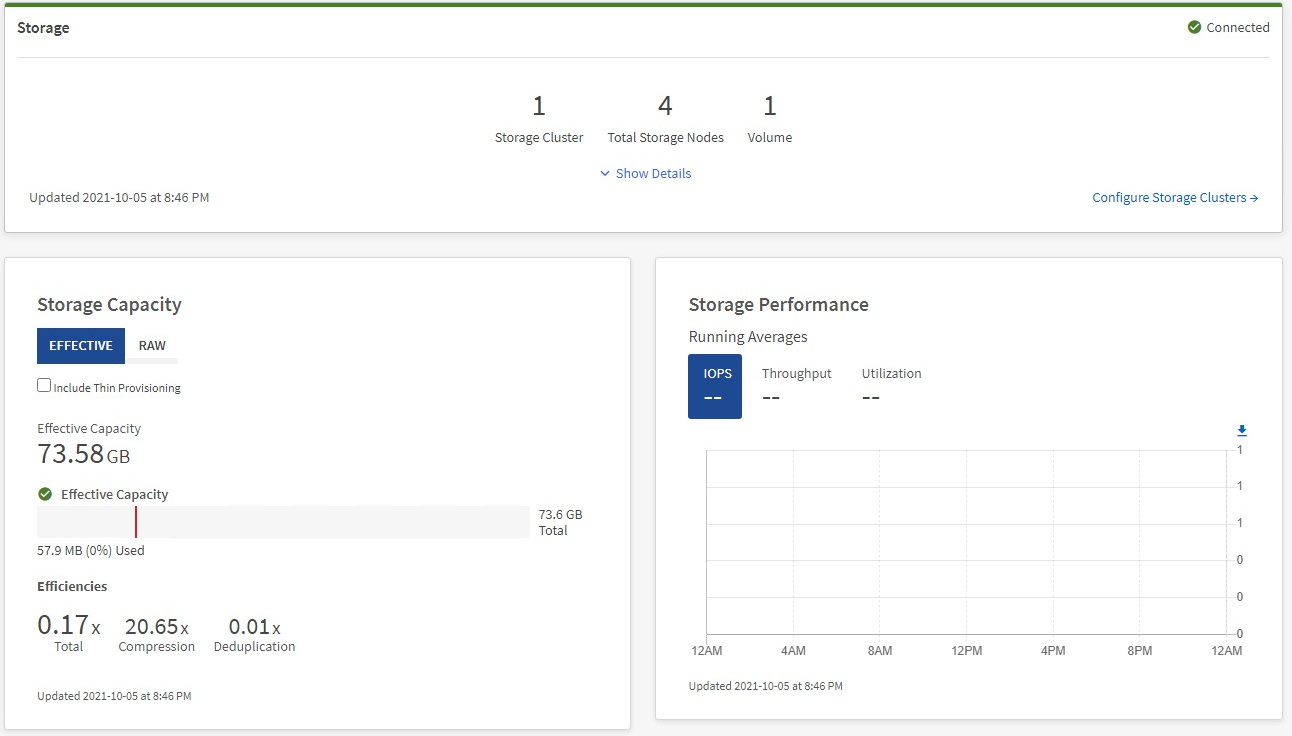Click the green check beside Effective Capacity
The width and height of the screenshot is (1292, 736).
click(45, 494)
